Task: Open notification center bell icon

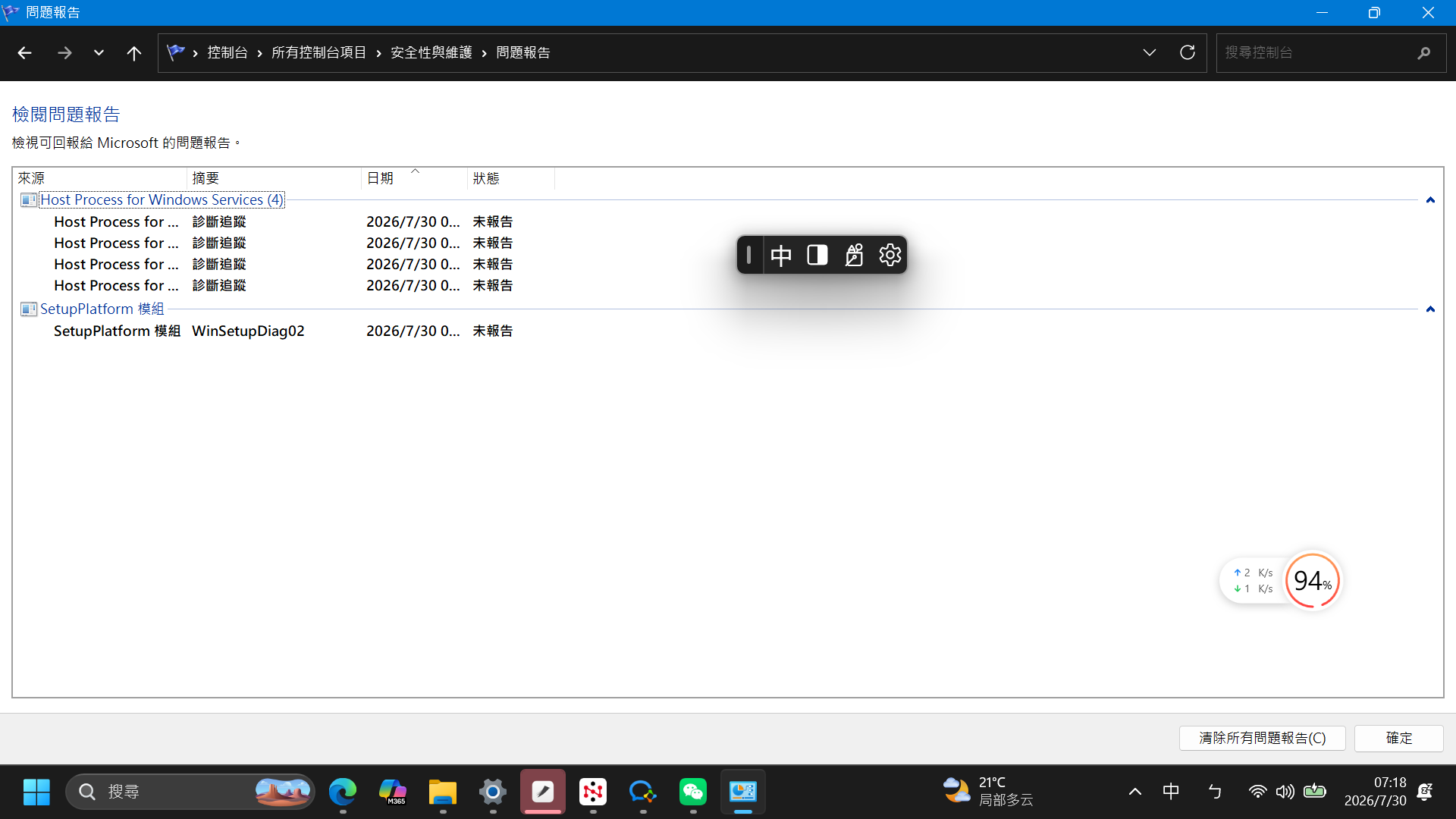Action: point(1425,792)
